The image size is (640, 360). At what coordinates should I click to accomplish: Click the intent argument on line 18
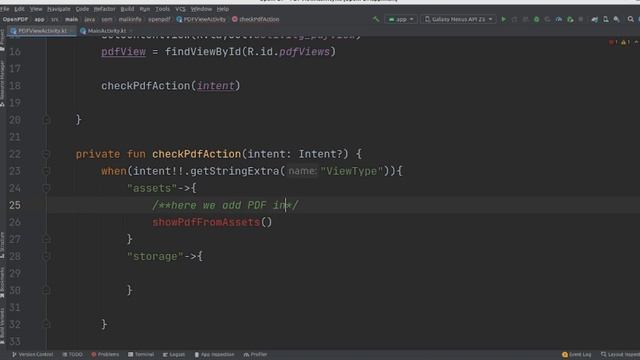216,86
